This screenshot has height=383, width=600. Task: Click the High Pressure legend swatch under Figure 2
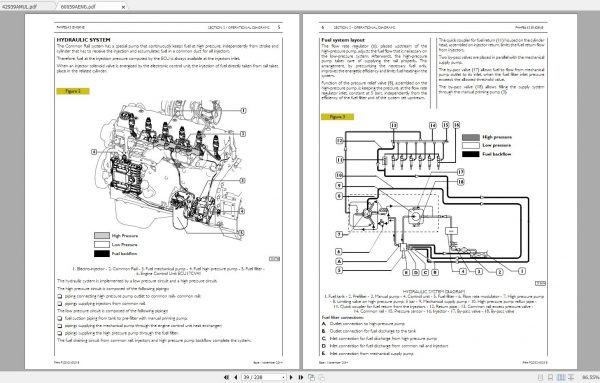tap(102, 236)
